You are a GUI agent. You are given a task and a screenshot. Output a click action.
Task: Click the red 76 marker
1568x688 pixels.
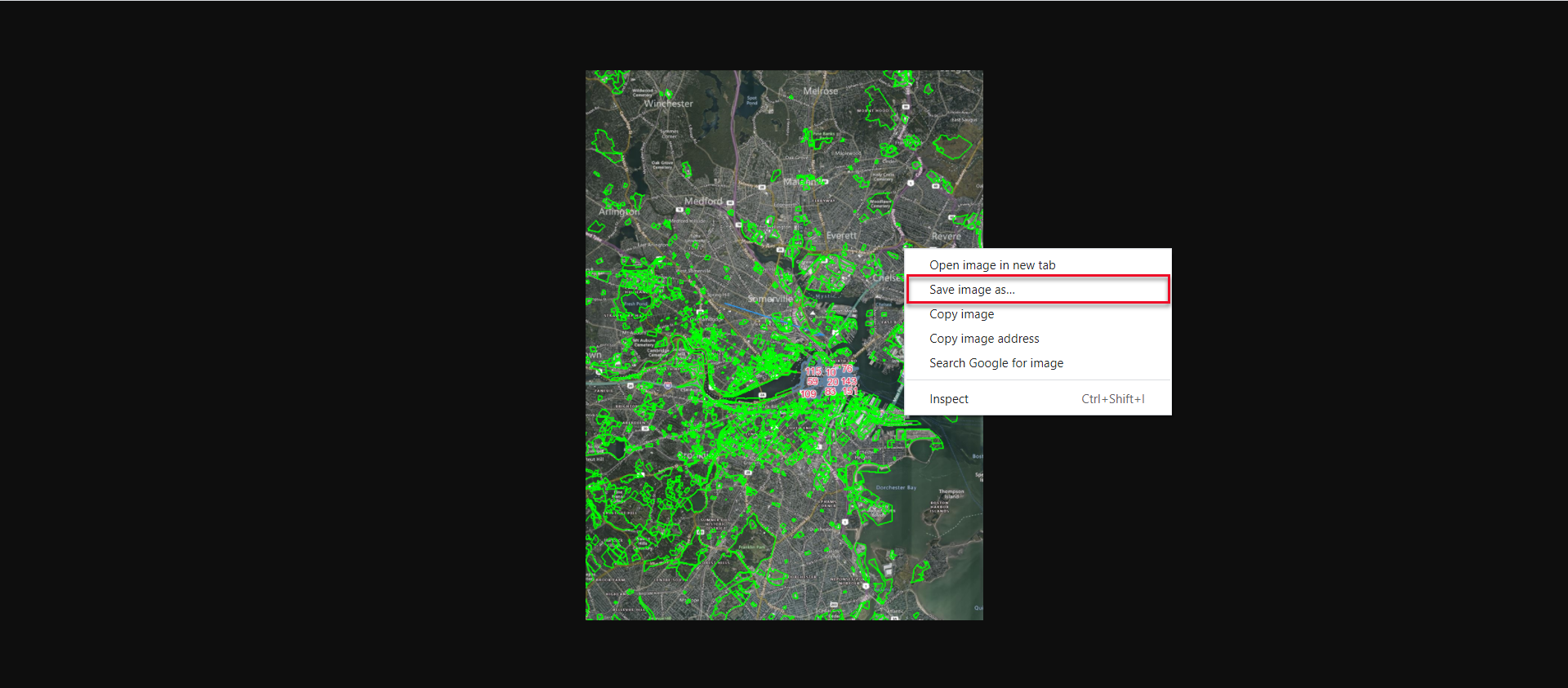[x=847, y=369]
